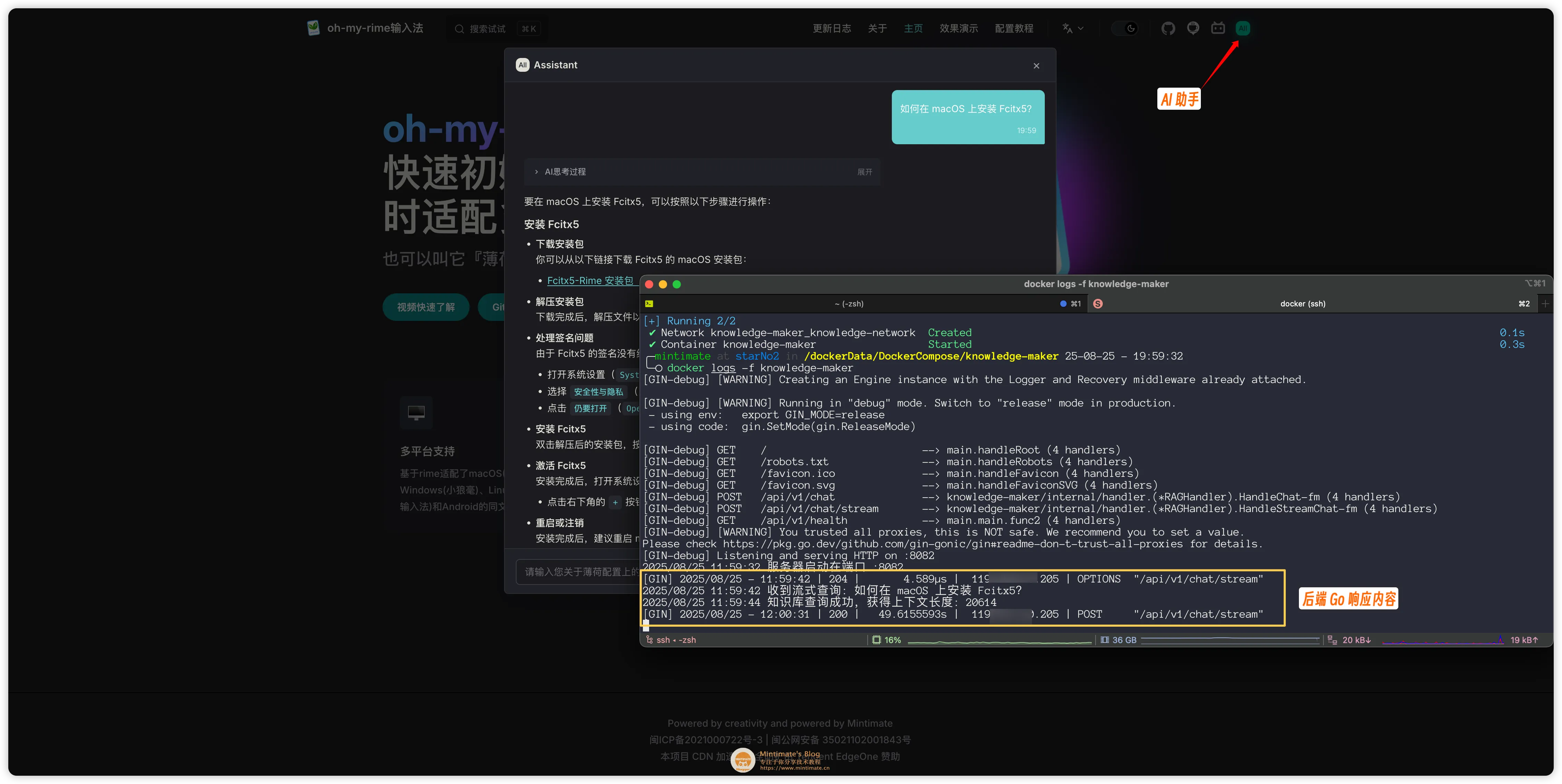Open the Bilibili TV icon link
This screenshot has width=1562, height=784.
click(x=1217, y=29)
